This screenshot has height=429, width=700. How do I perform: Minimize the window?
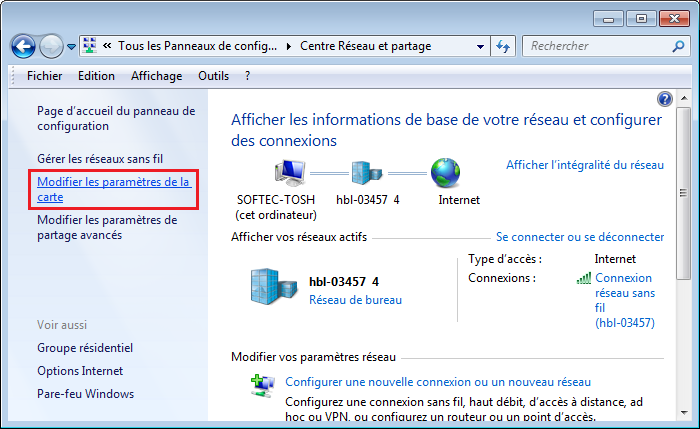[x=608, y=19]
